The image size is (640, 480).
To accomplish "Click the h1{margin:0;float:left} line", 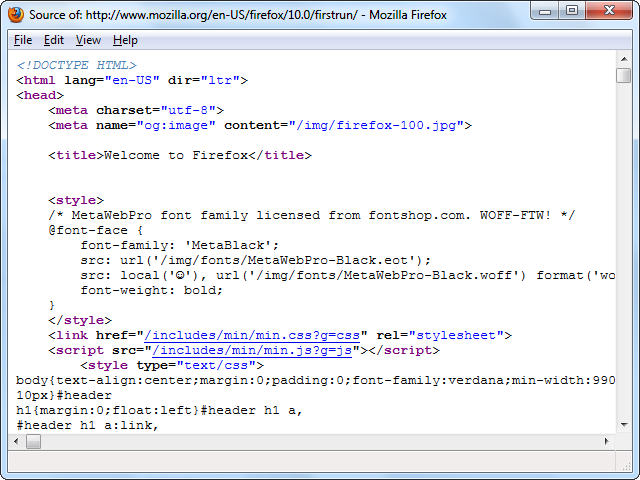I will click(159, 411).
